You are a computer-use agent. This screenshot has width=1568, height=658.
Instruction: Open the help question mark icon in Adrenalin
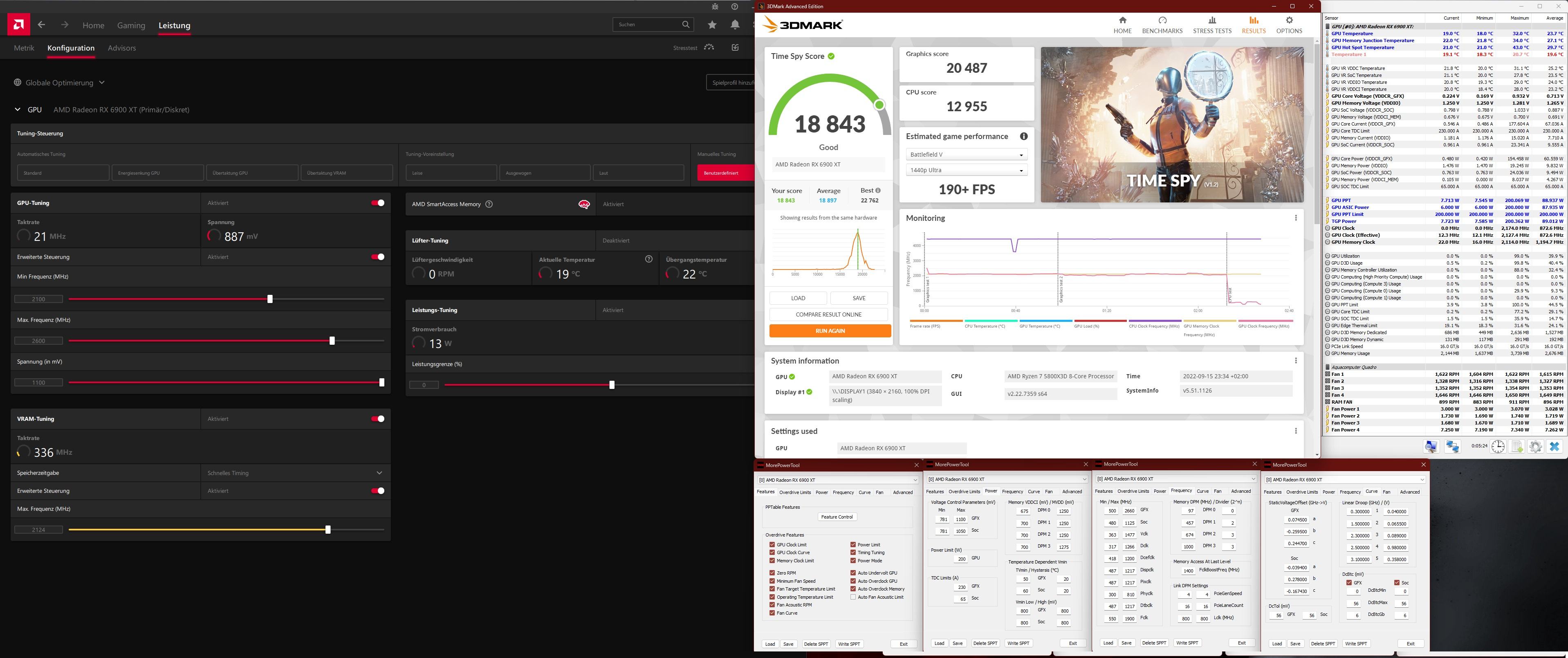(735, 7)
